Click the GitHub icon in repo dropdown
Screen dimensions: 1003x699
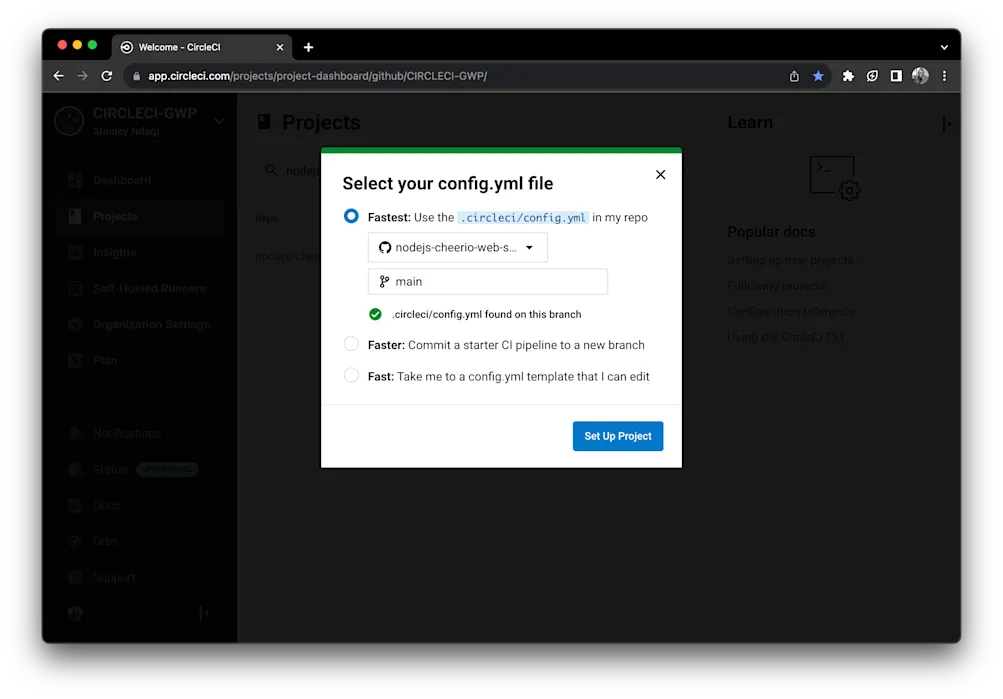(384, 247)
